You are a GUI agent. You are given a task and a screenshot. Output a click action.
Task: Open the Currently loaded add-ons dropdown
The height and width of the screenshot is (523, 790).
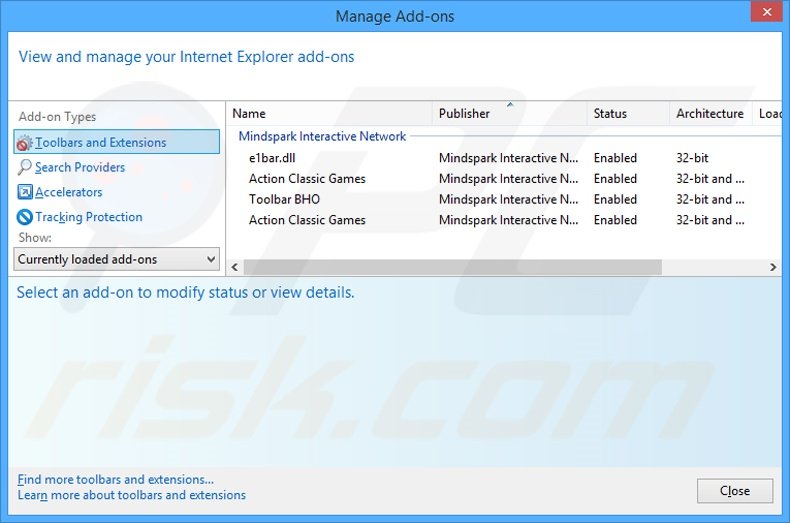pos(116,259)
